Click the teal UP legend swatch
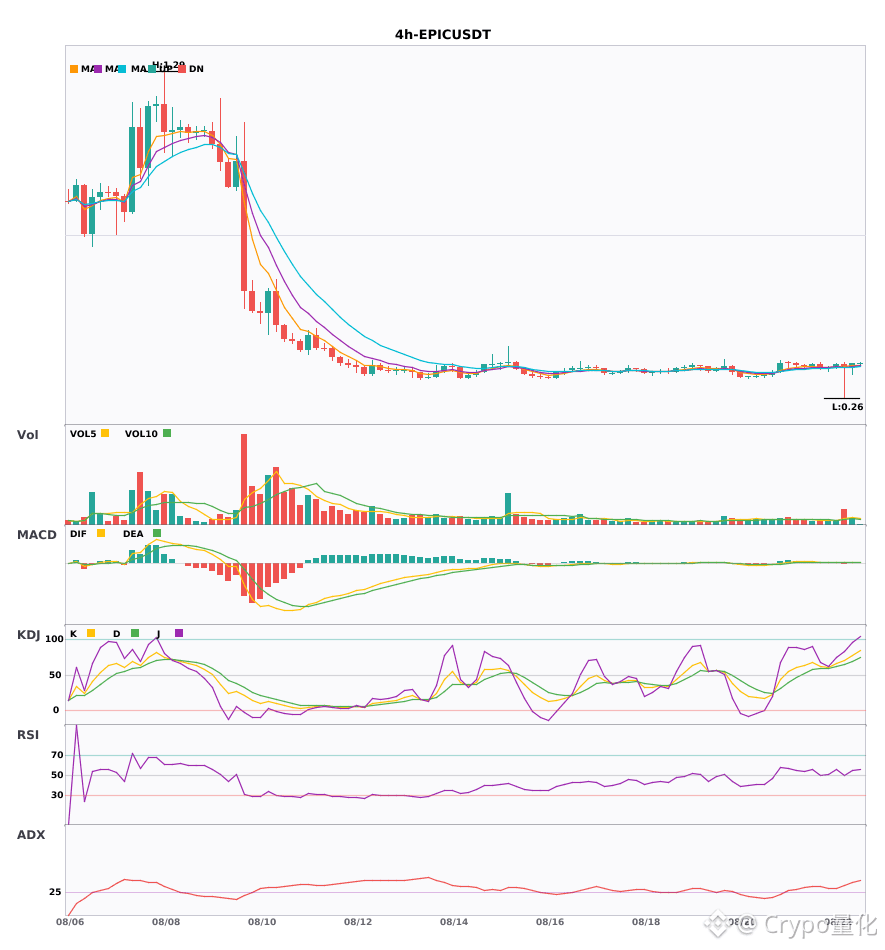The width and height of the screenshot is (885, 950). 152,69
